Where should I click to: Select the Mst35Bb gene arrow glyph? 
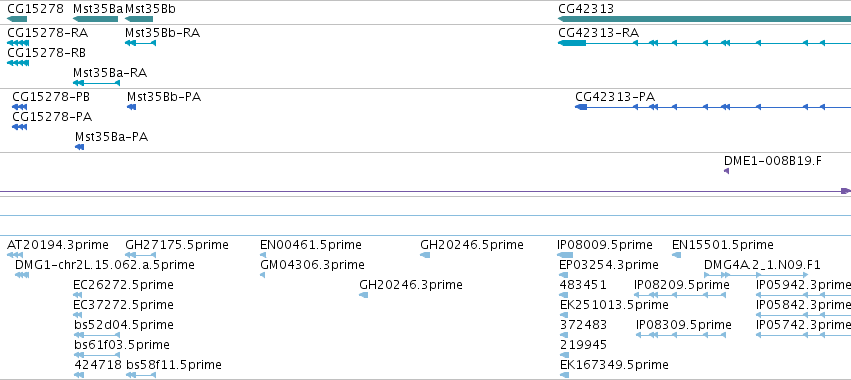coord(139,19)
